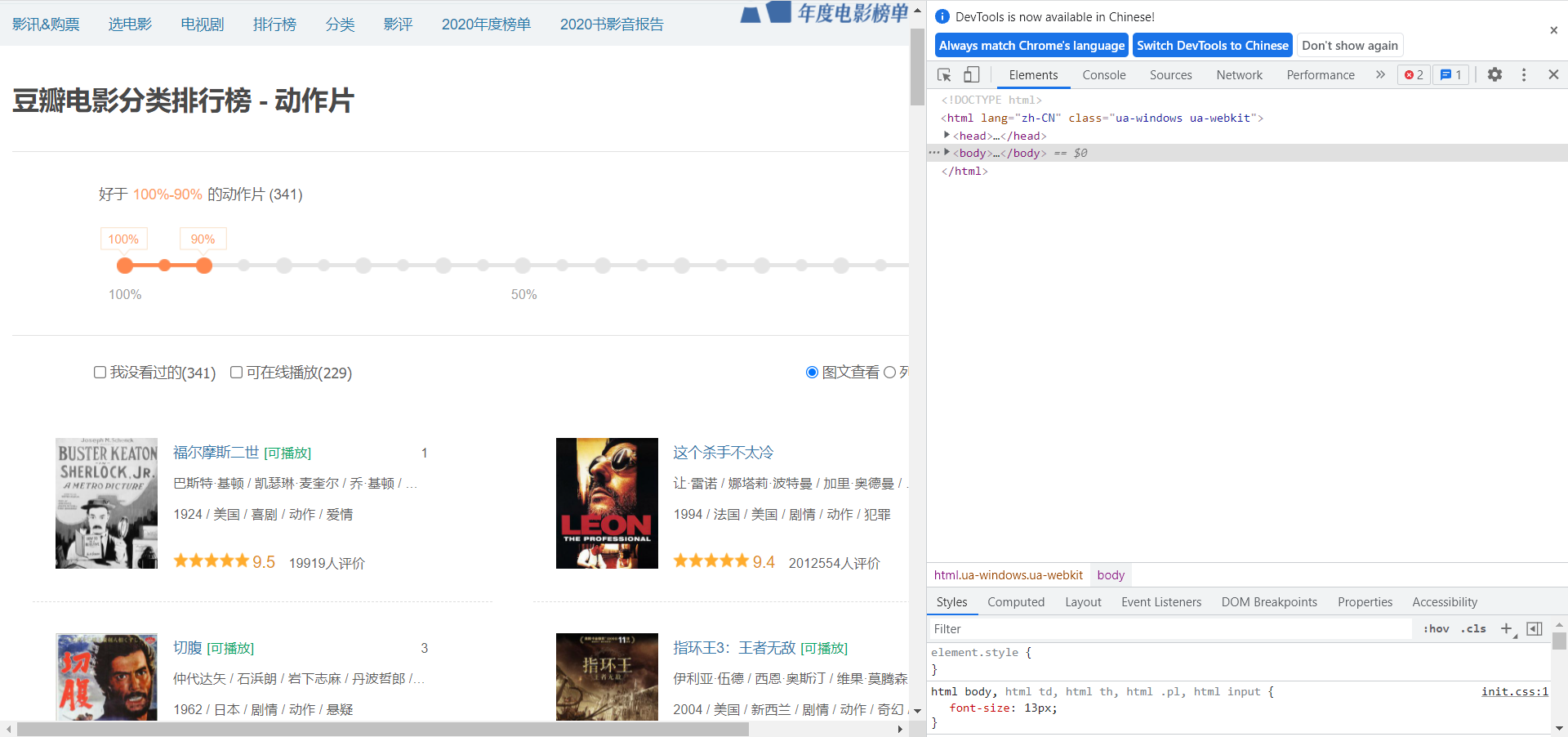Open the Performance tab
Viewport: 1568px width, 737px height.
[1321, 74]
